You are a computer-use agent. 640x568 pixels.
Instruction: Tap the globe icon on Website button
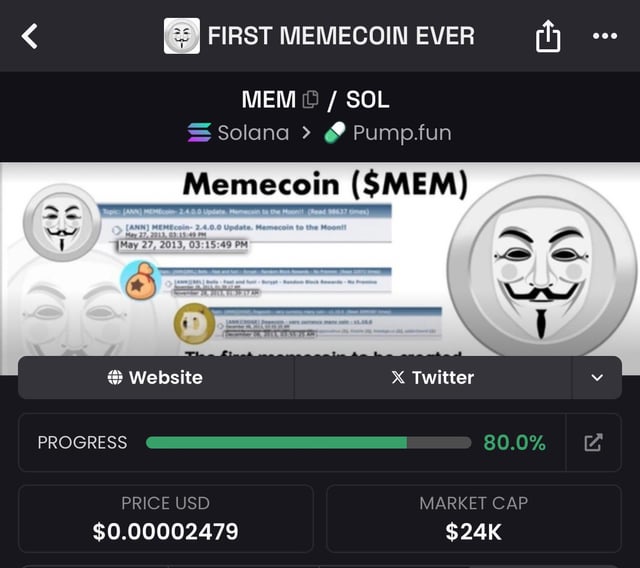[115, 377]
